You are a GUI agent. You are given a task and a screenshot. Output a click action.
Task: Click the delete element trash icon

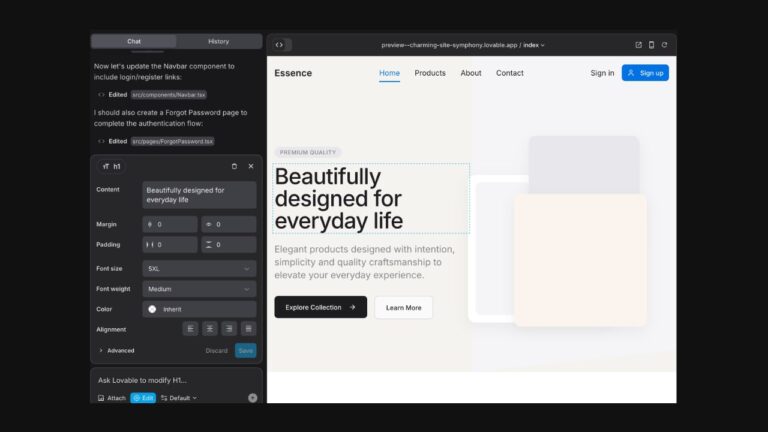(x=234, y=167)
